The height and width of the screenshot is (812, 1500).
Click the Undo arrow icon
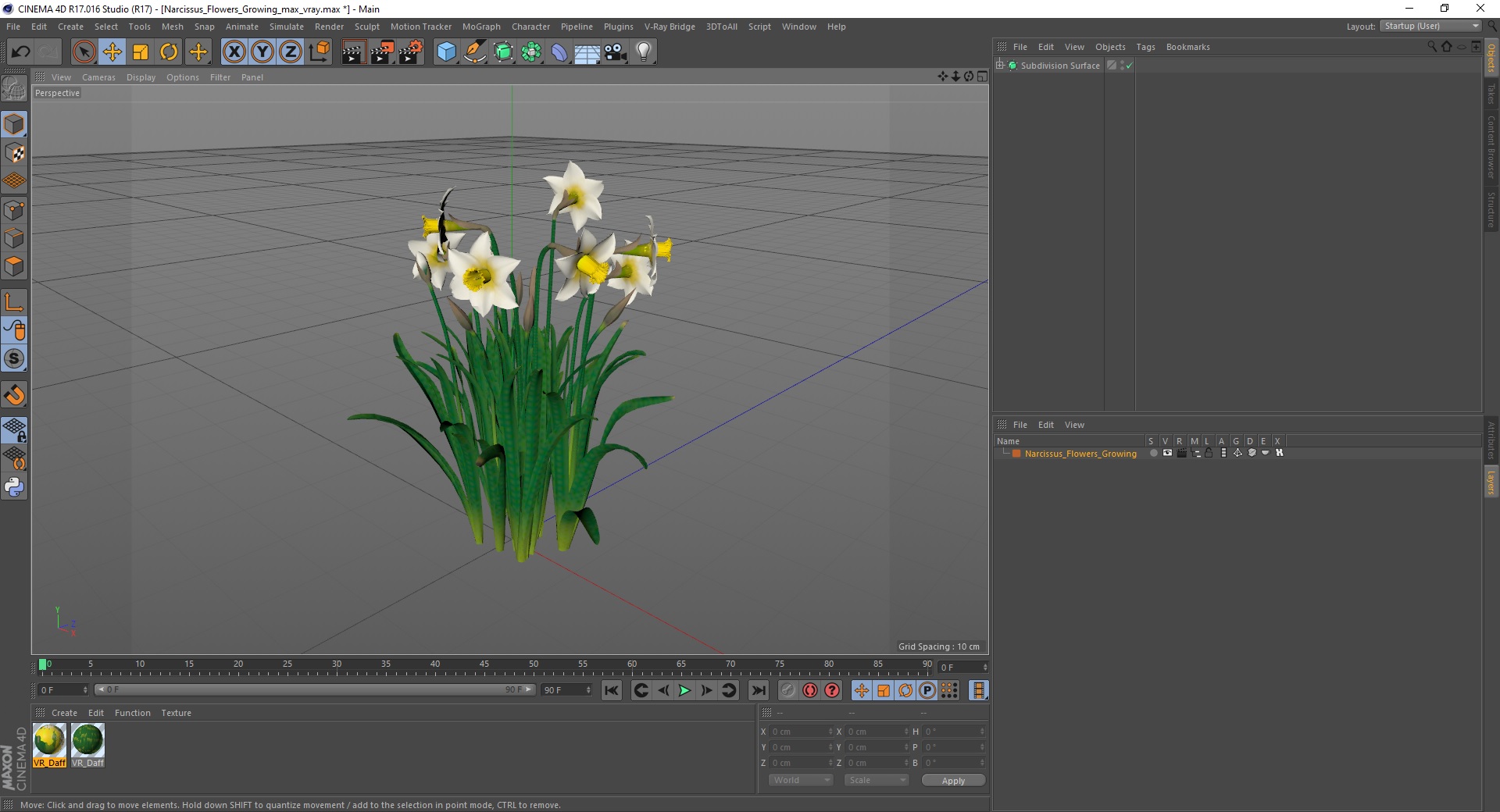click(x=21, y=52)
